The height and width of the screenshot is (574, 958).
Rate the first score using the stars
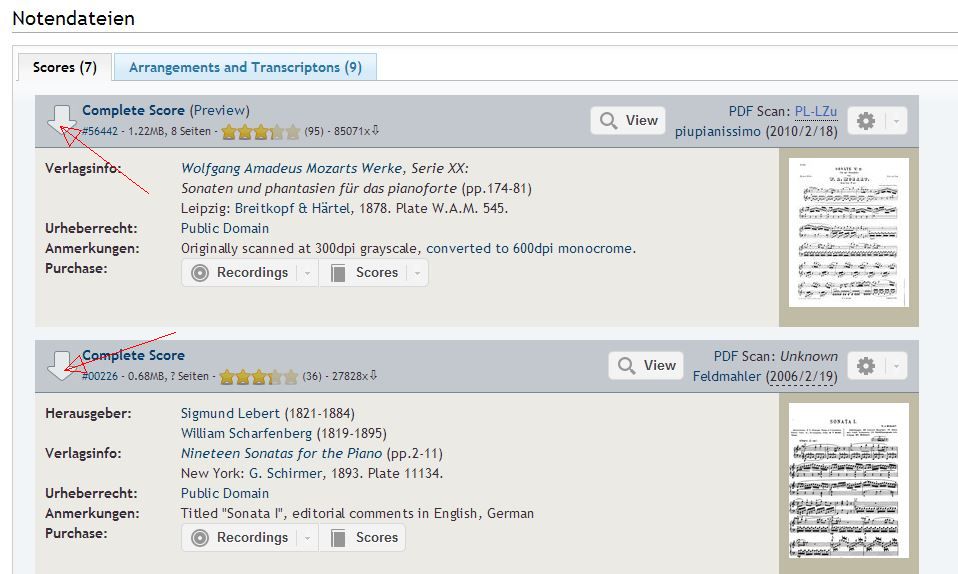[x=260, y=131]
